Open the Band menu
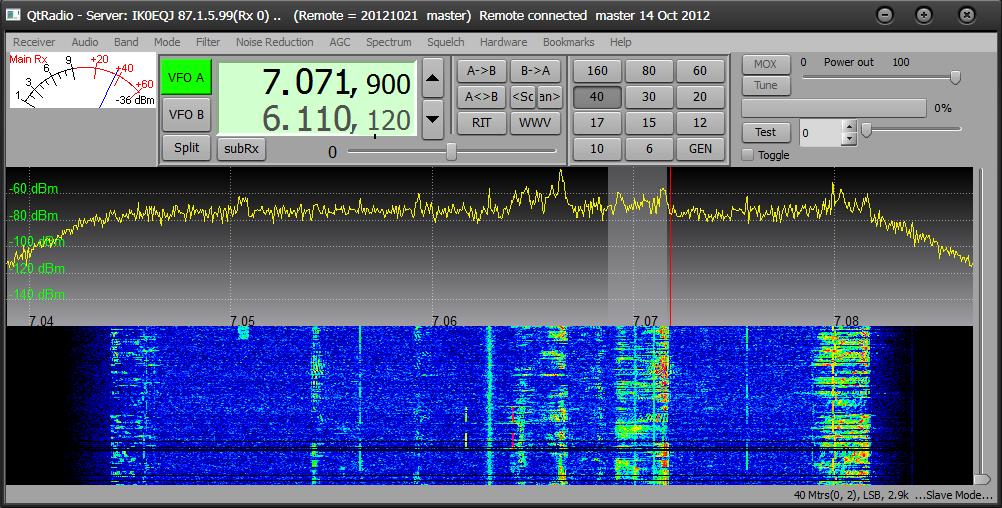The width and height of the screenshot is (1002, 508). [x=126, y=42]
